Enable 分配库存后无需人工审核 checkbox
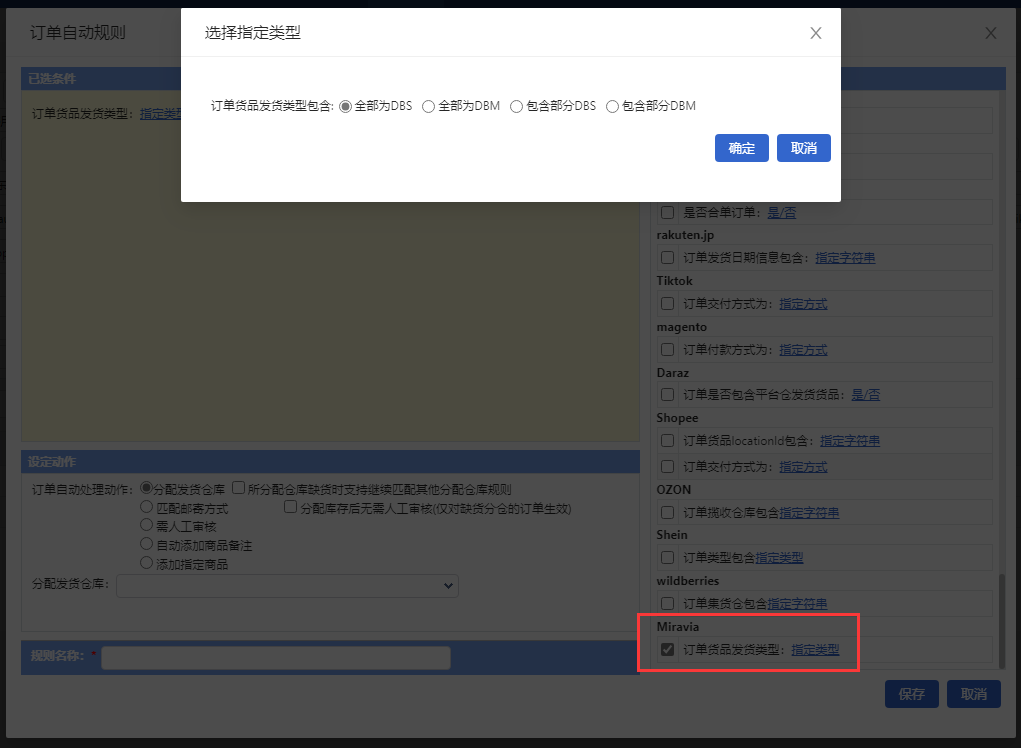 click(x=290, y=506)
